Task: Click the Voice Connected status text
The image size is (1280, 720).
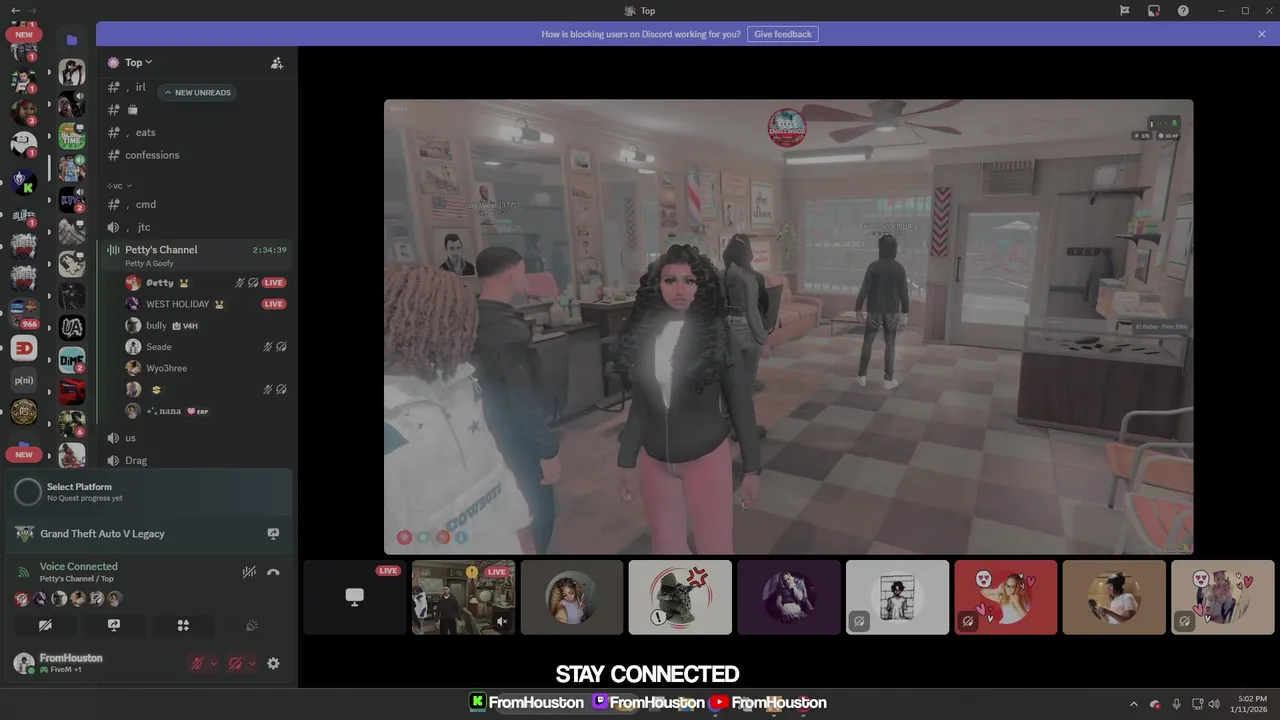Action: pos(78,566)
